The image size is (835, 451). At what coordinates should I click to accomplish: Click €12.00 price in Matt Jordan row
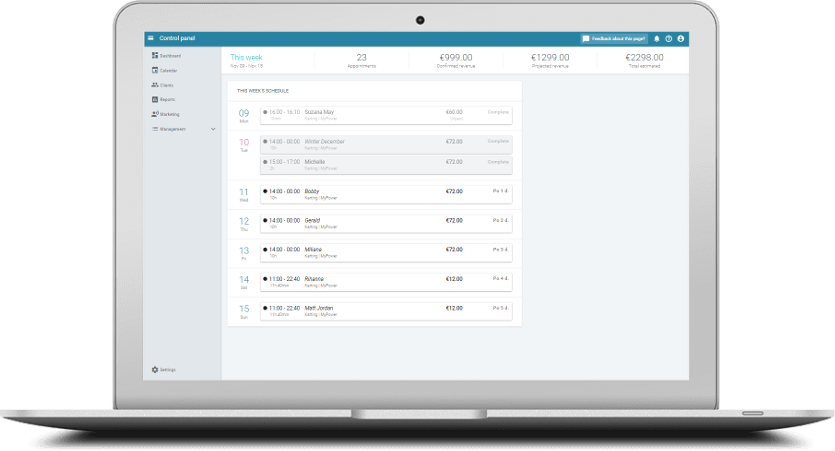(x=454, y=308)
